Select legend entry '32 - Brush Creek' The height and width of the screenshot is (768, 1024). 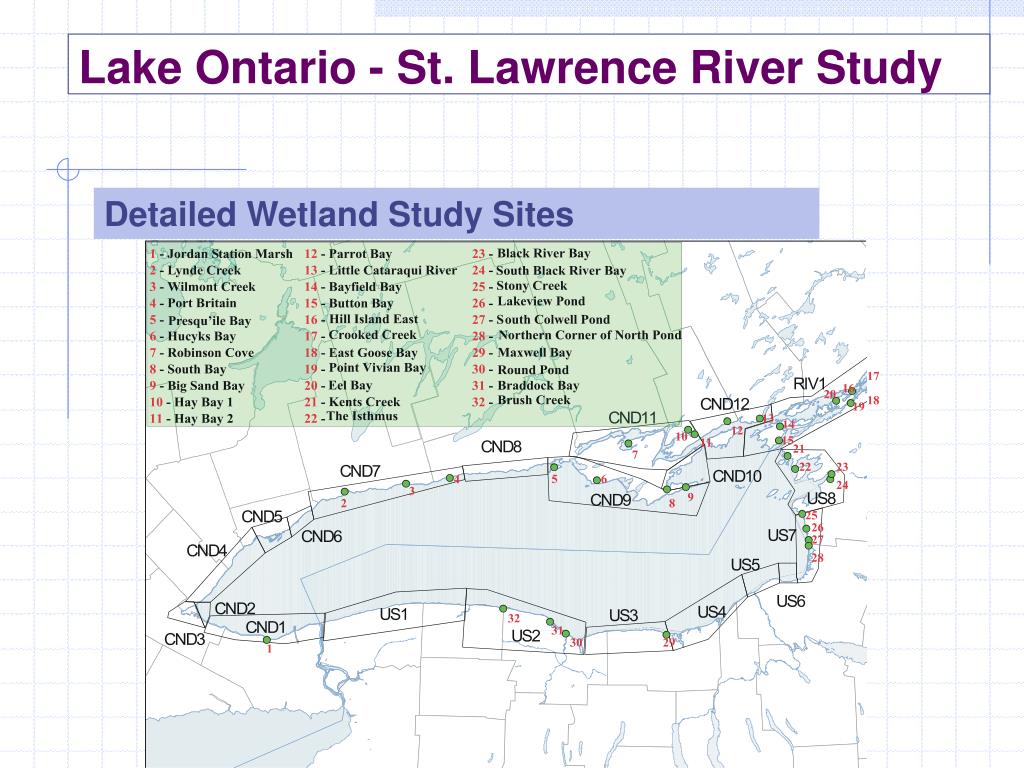(521, 400)
